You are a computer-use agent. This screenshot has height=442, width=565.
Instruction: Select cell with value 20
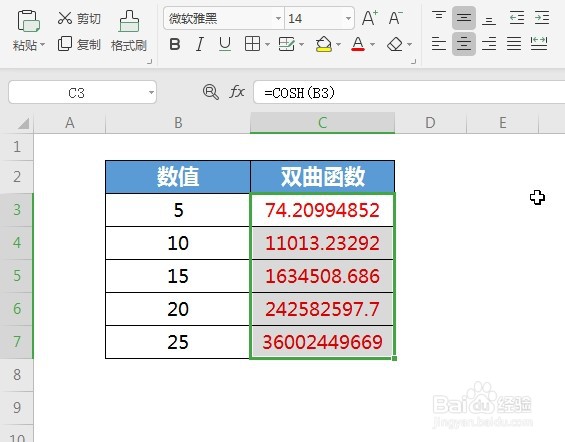(178, 309)
